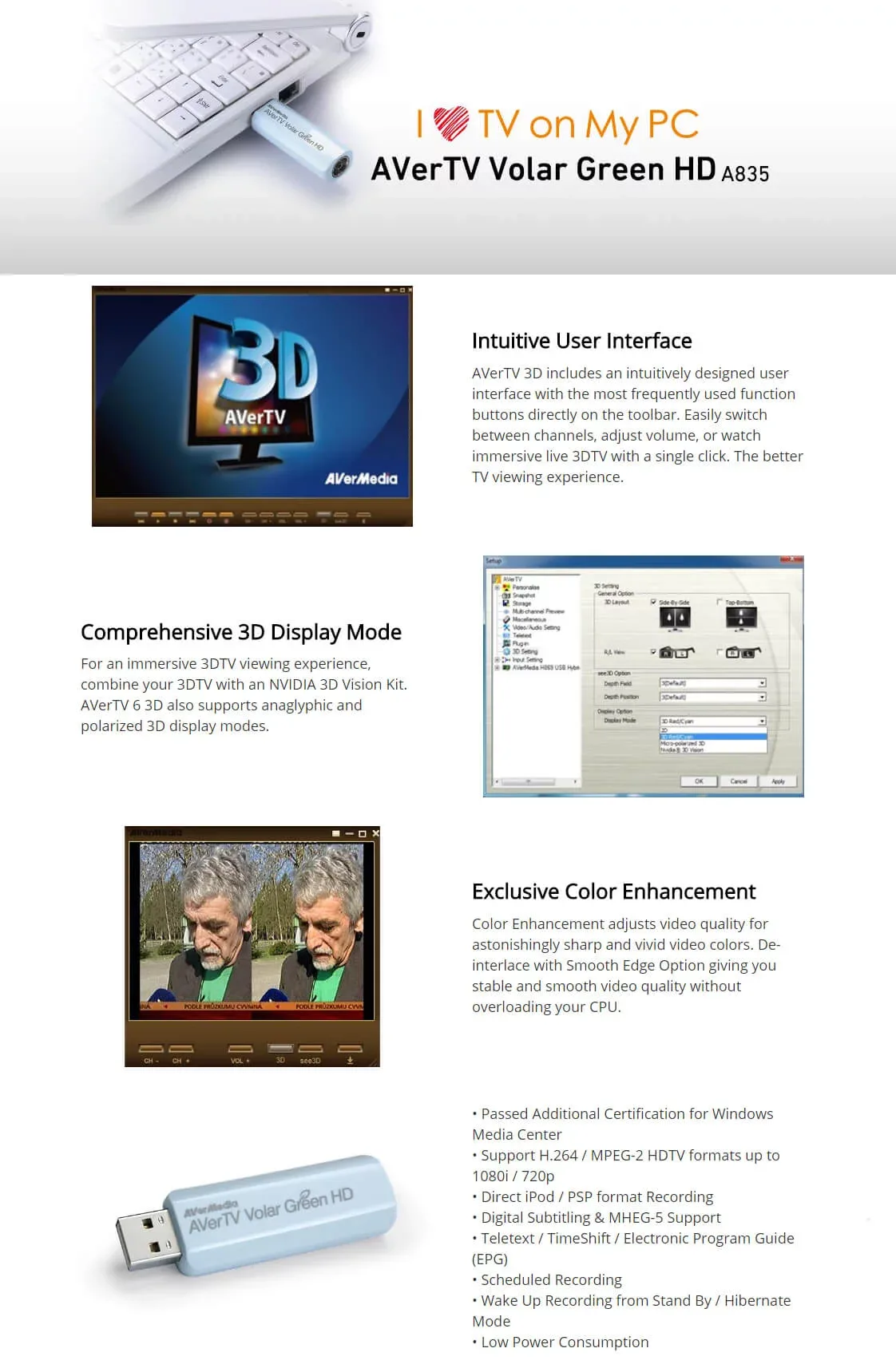Click 'Digital Subtitling & MHEG-5 Support' bullet
The image size is (896, 1372).
click(597, 1217)
